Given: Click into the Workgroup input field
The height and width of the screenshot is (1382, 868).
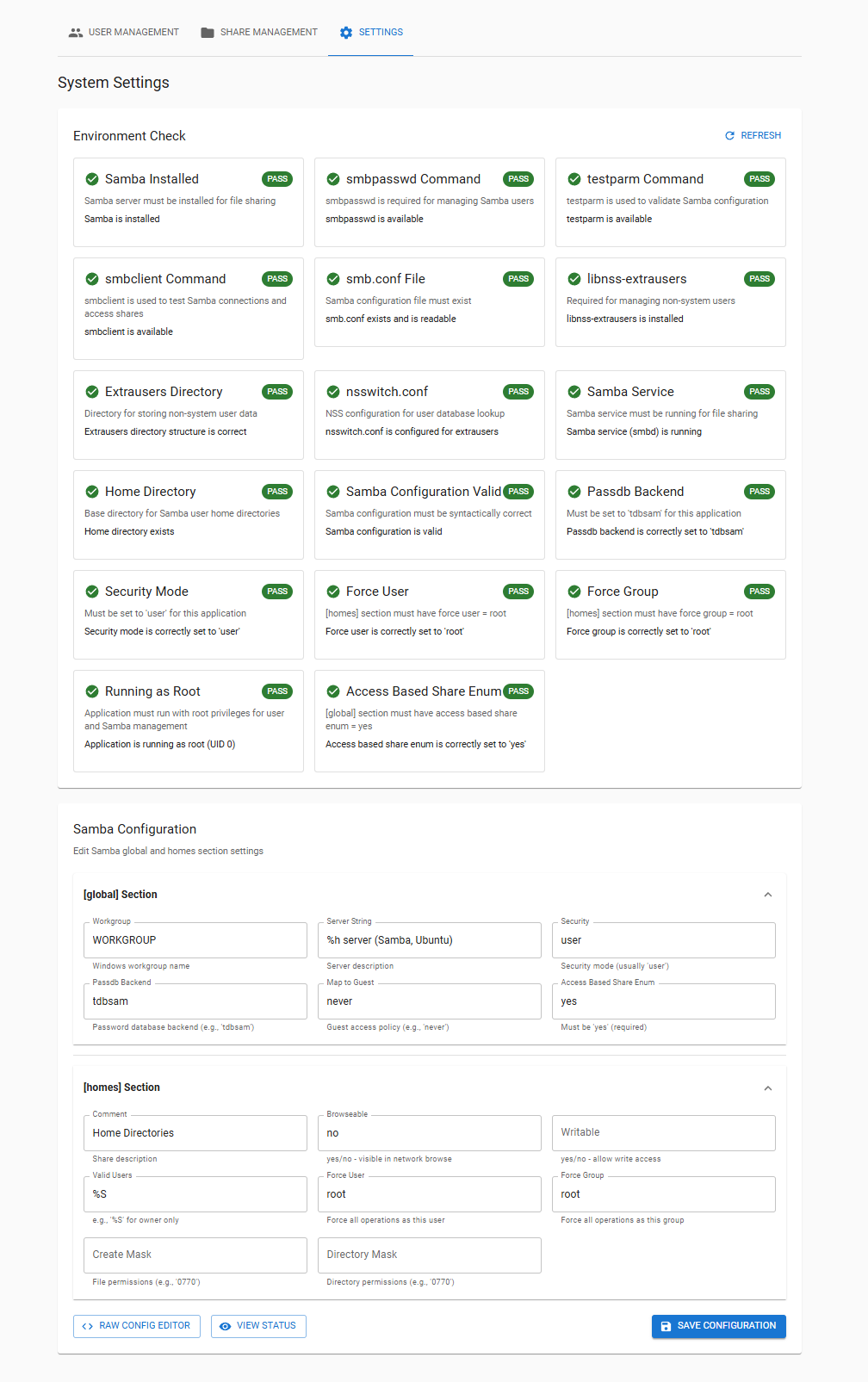Looking at the screenshot, I should pos(195,940).
